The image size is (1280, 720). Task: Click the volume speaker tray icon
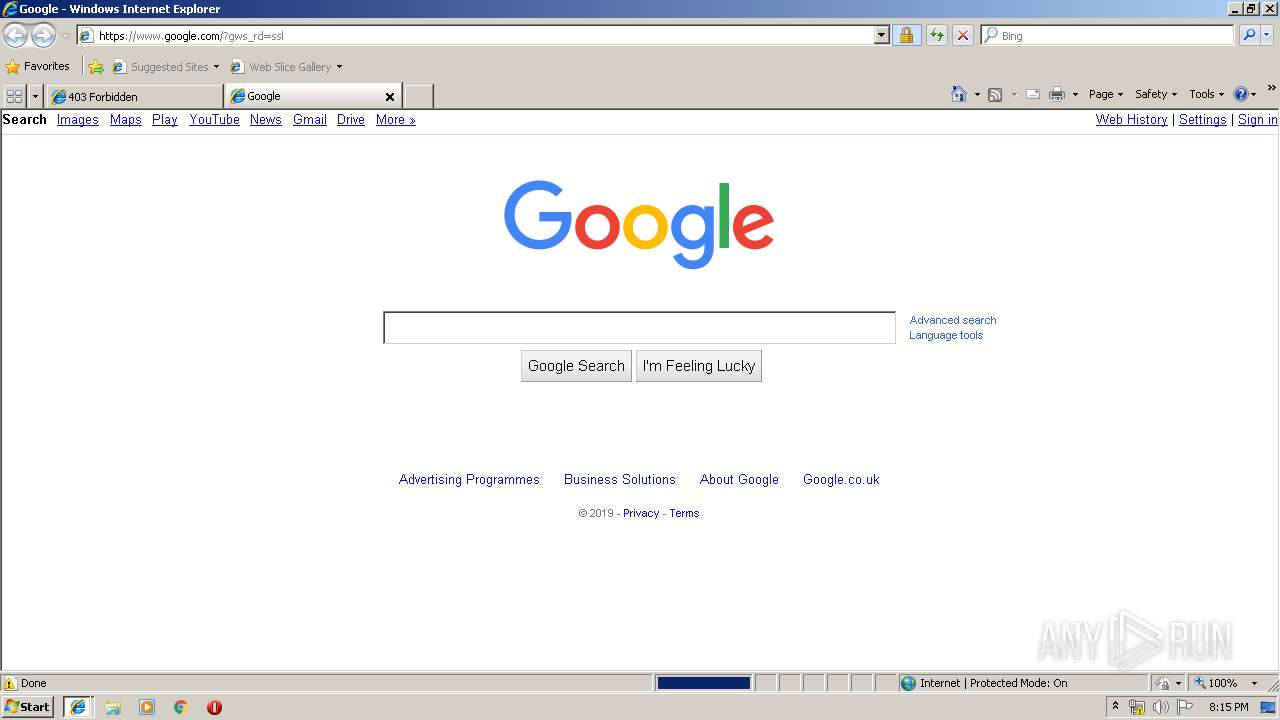pyautogui.click(x=1160, y=707)
